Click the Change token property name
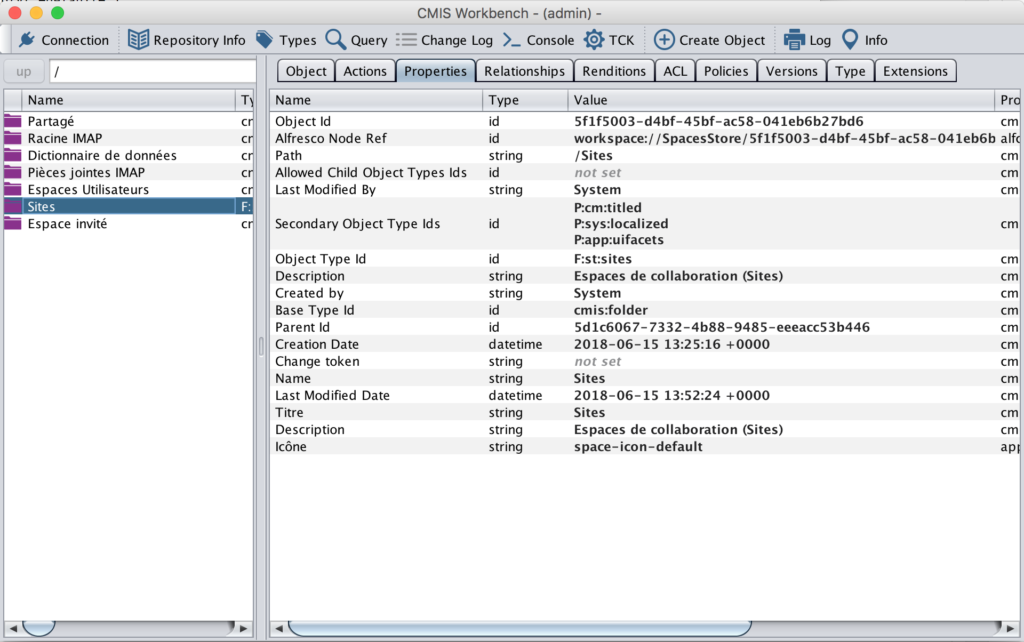Viewport: 1024px width, 642px height. (x=317, y=361)
